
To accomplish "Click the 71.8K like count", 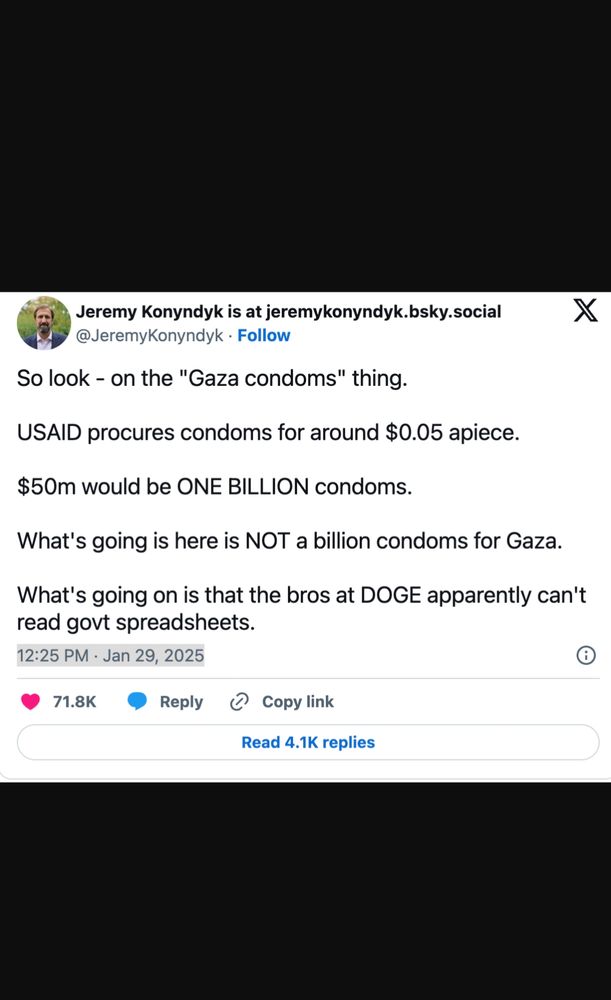I will point(75,702).
